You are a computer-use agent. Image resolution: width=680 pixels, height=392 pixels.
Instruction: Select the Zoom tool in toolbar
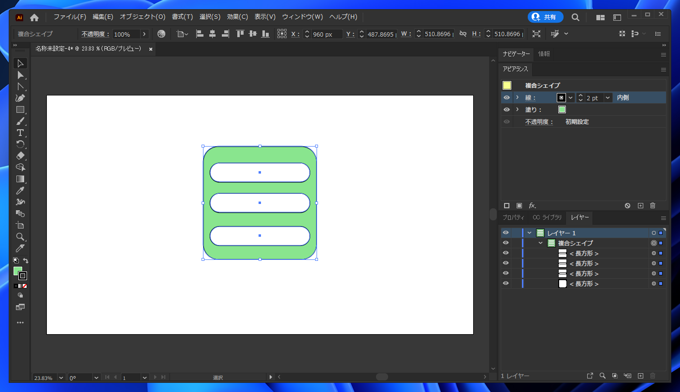point(20,237)
